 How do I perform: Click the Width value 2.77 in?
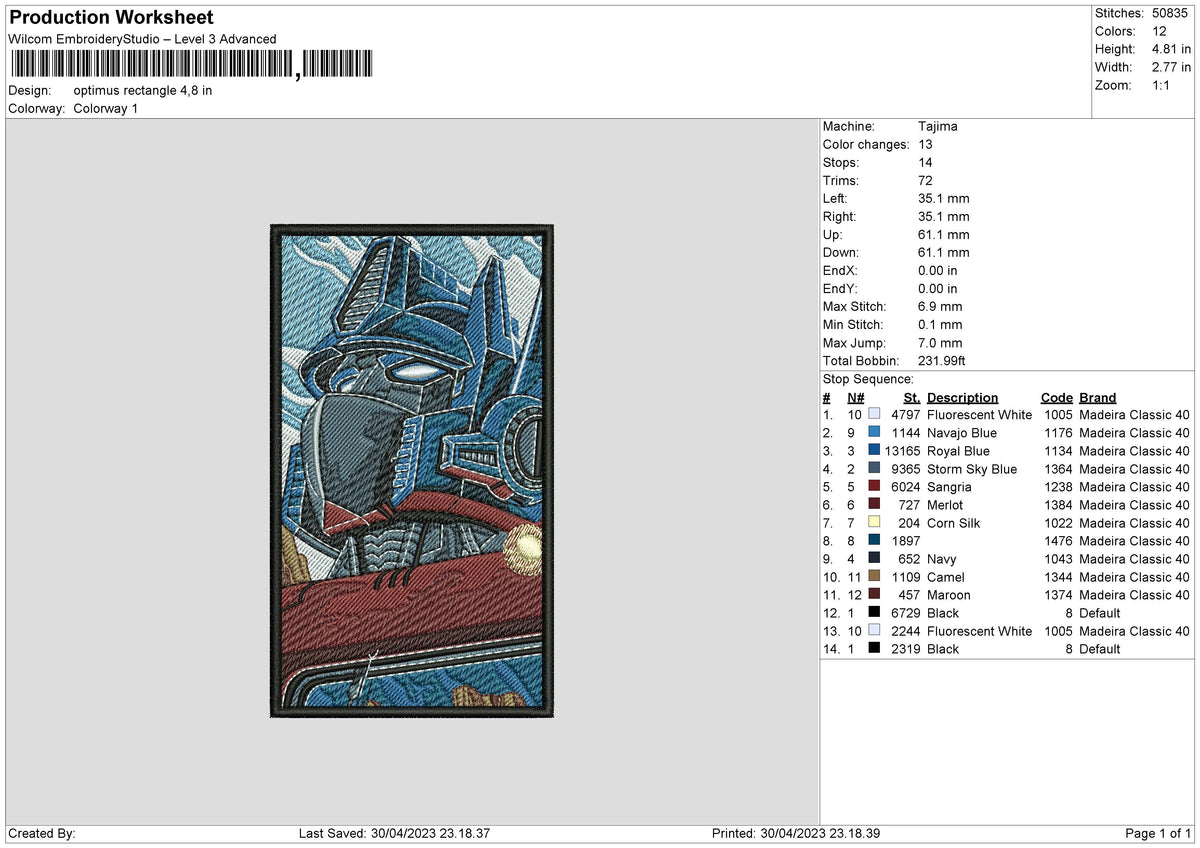point(1172,67)
